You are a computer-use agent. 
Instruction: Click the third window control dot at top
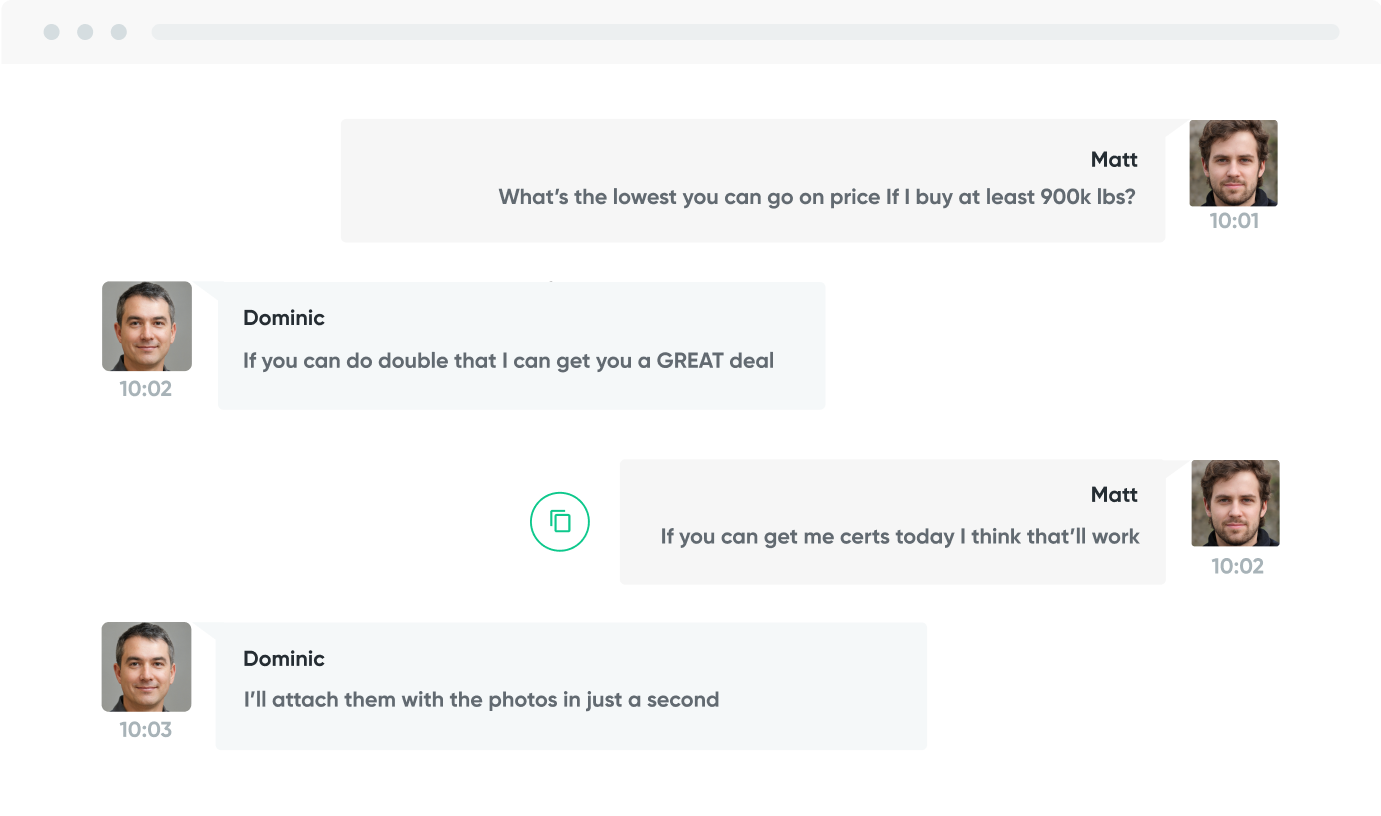[x=119, y=32]
